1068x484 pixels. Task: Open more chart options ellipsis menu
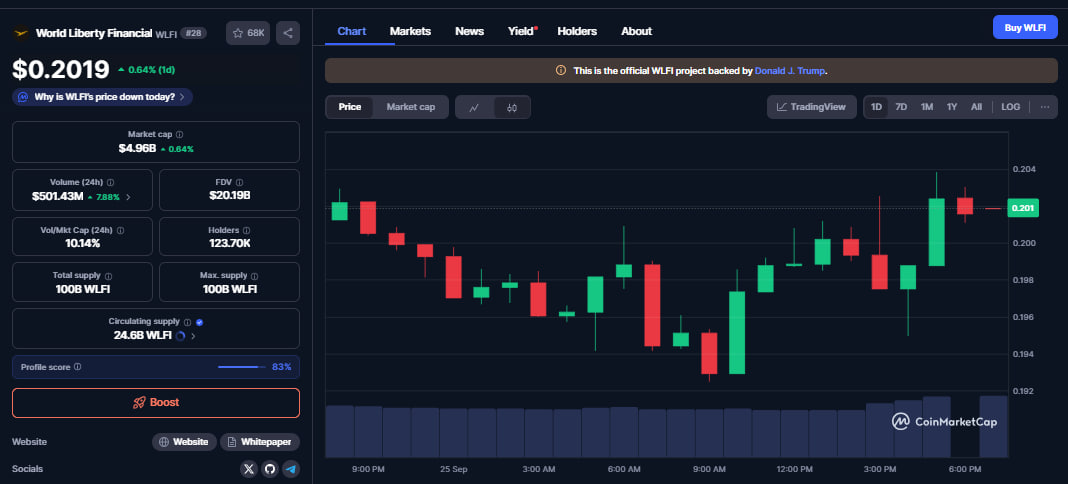(1045, 107)
